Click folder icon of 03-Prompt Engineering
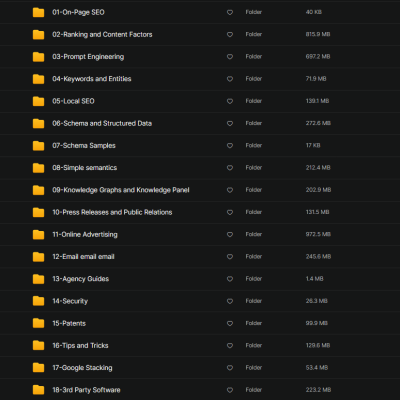400x400 pixels. (x=38, y=57)
